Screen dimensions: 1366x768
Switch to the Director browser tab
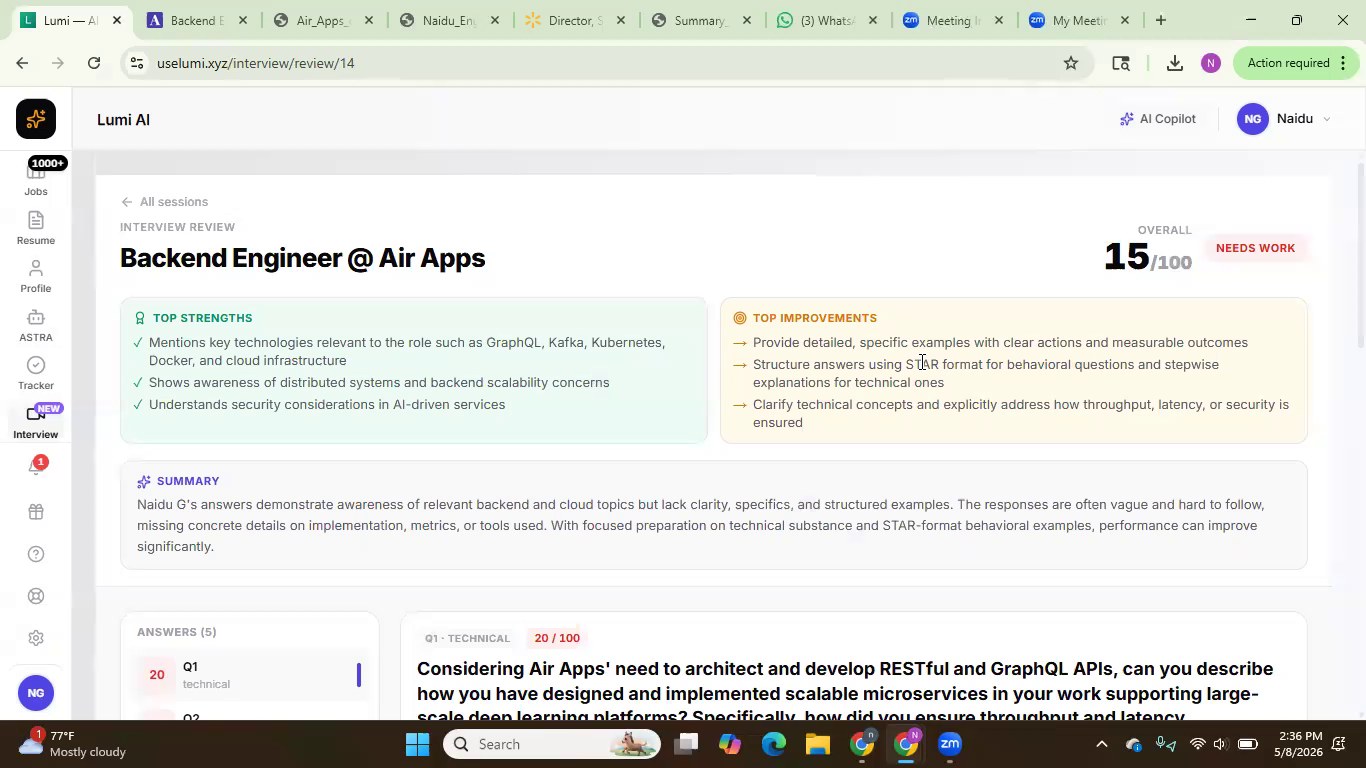tap(574, 20)
